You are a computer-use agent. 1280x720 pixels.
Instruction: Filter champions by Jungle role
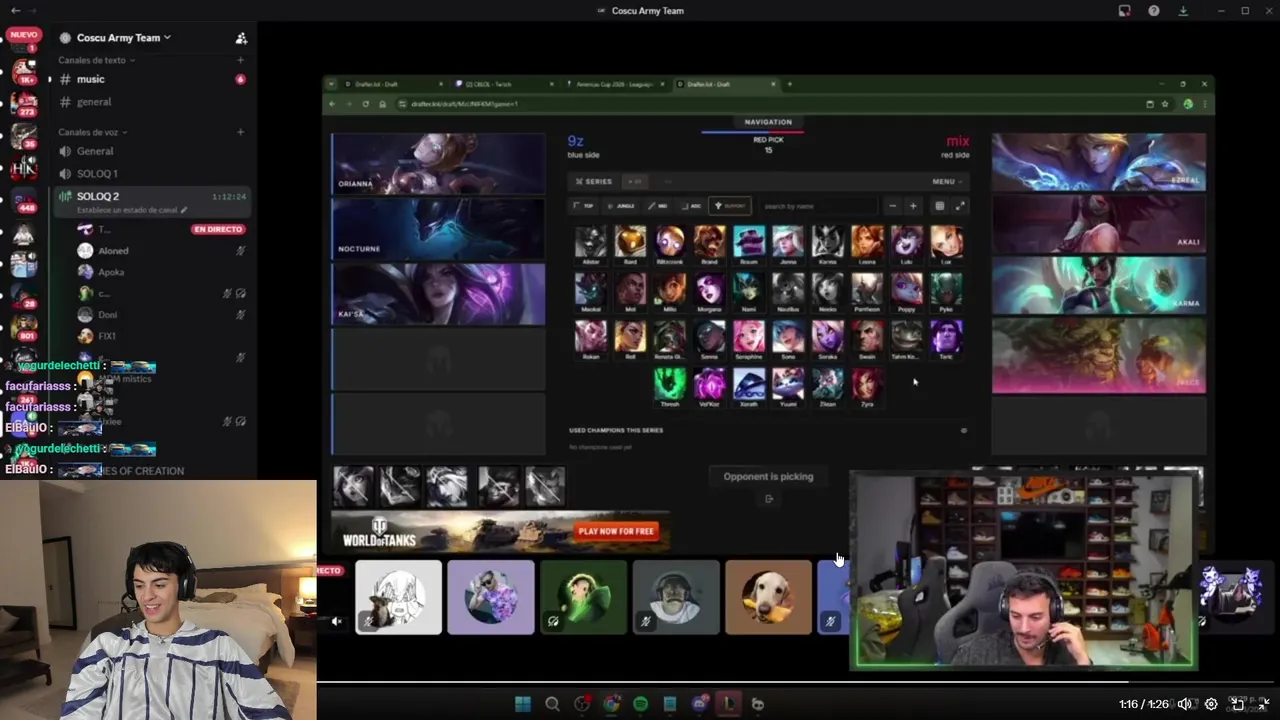point(621,206)
